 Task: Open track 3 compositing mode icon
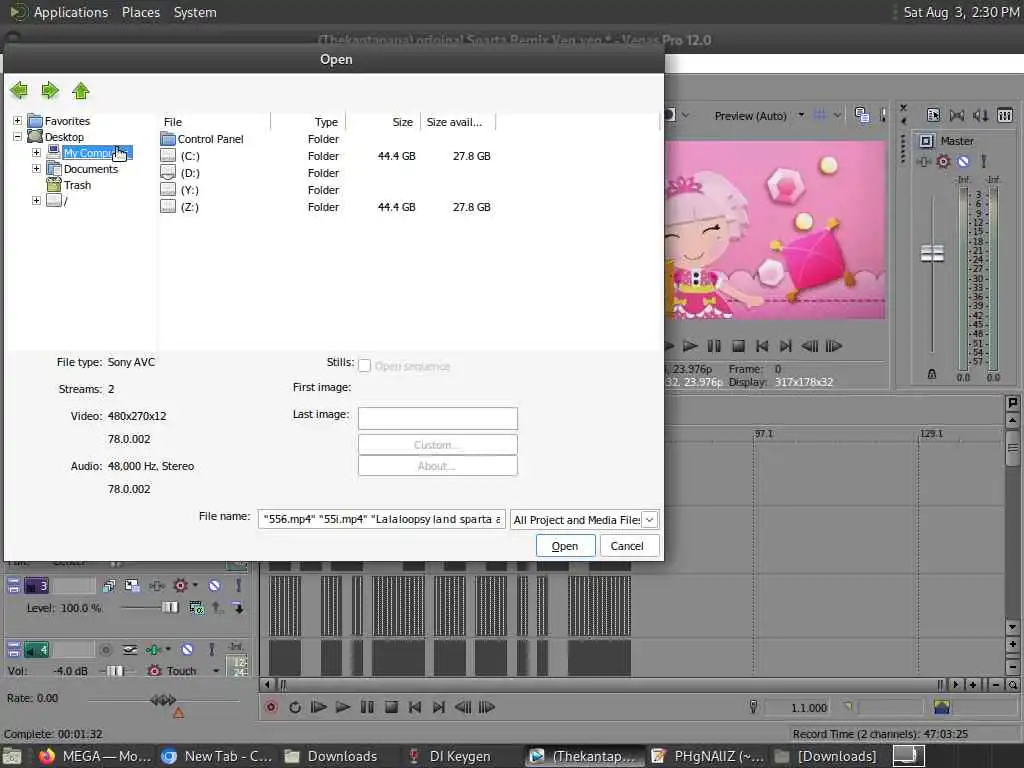tap(196, 608)
